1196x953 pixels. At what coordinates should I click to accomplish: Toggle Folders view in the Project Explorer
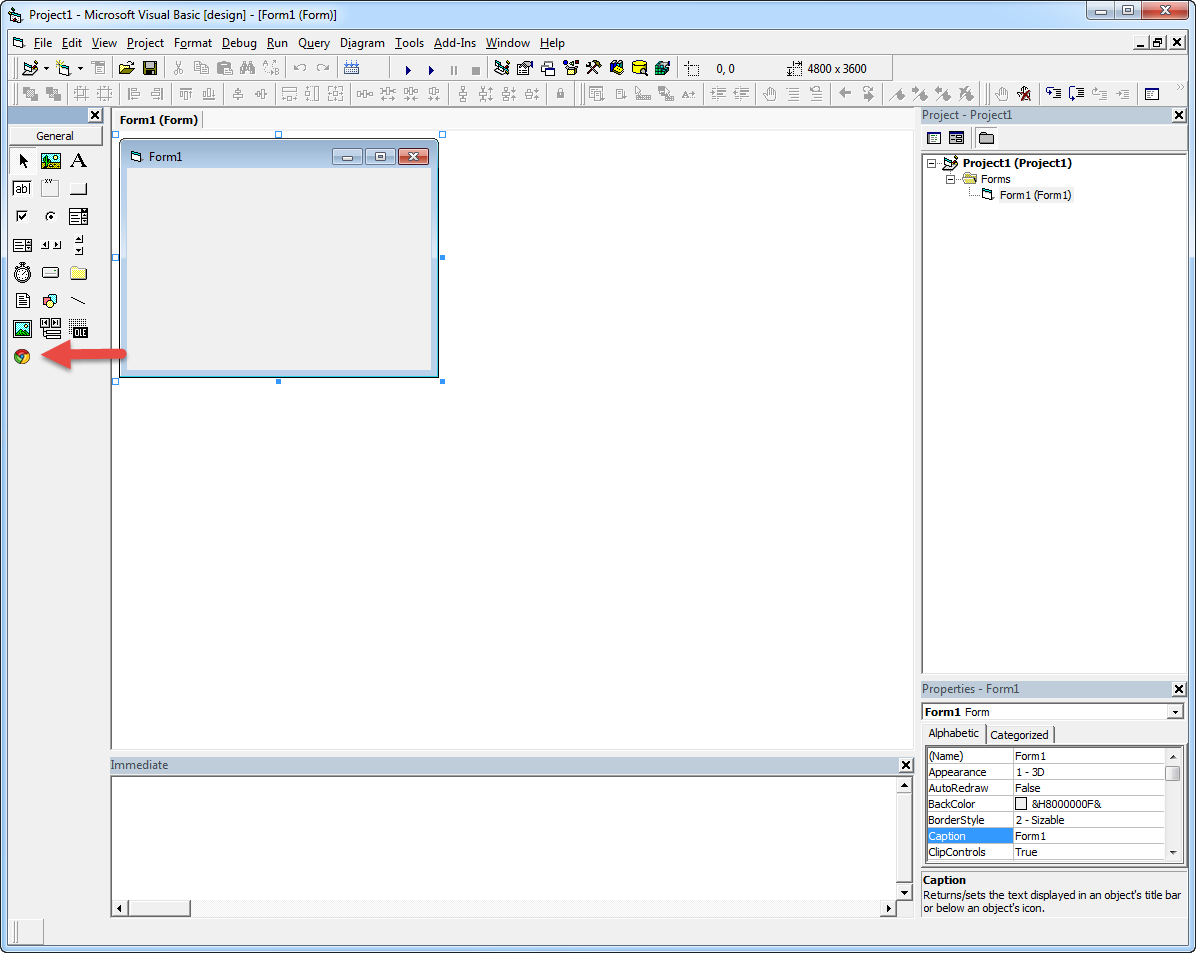coord(986,137)
